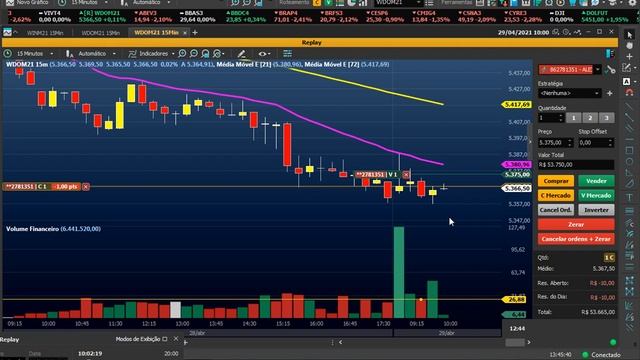
Task: Open the Estratégia Nenhuma dropdown
Action: coord(569,93)
